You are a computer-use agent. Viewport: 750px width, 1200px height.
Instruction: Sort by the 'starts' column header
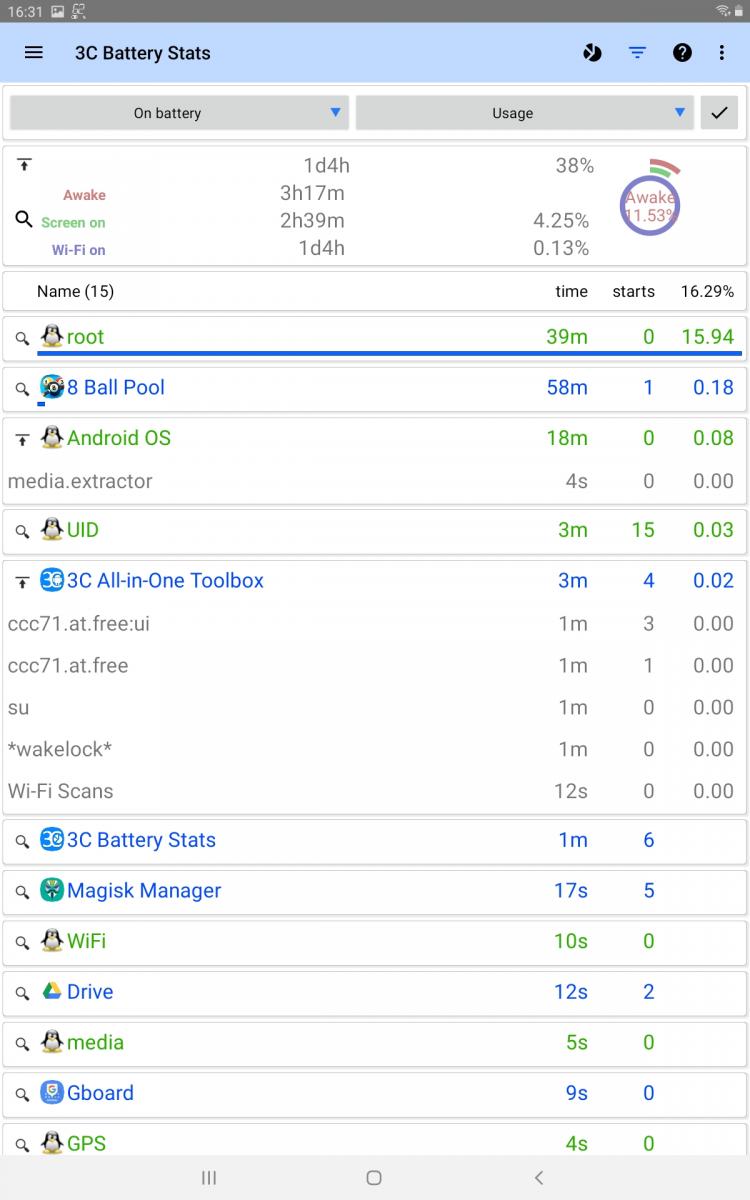point(634,291)
